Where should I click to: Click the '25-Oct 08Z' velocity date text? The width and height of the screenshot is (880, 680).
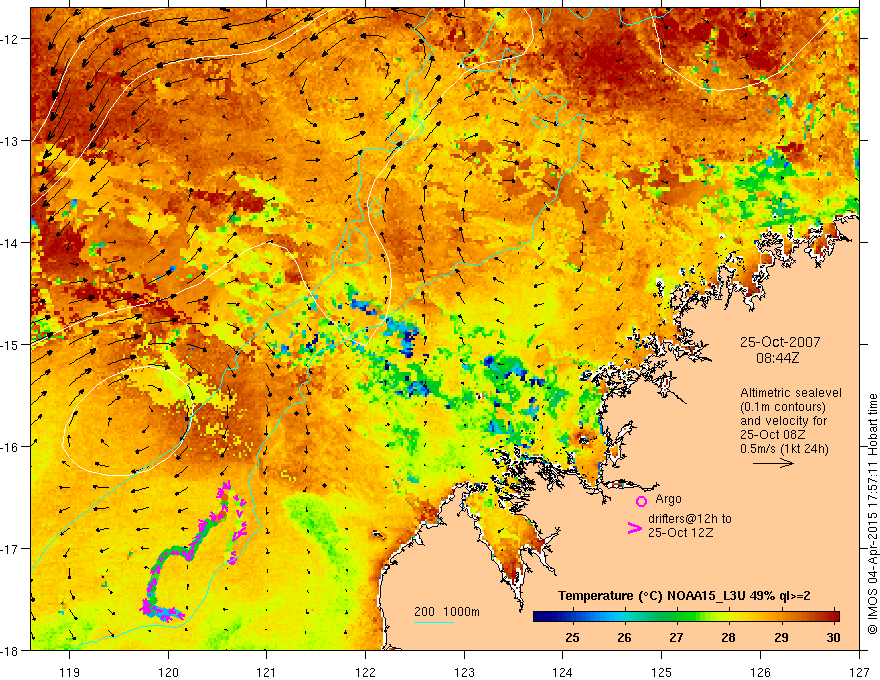[772, 435]
